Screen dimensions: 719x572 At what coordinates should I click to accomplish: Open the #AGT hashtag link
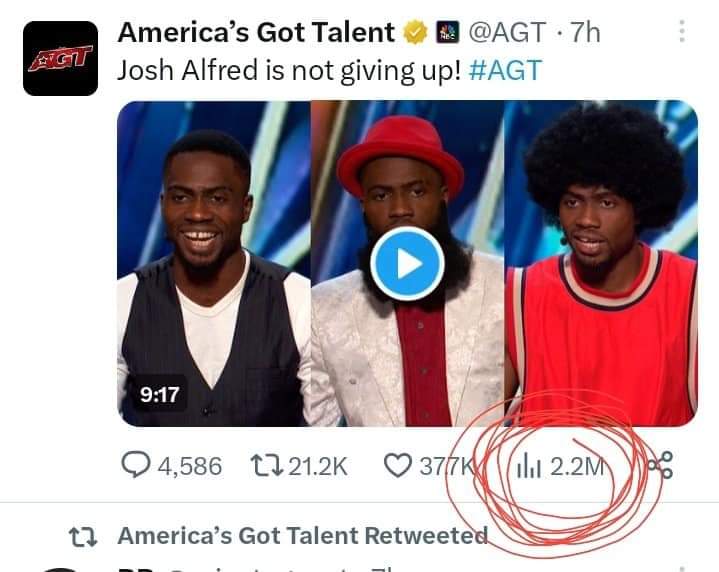506,71
